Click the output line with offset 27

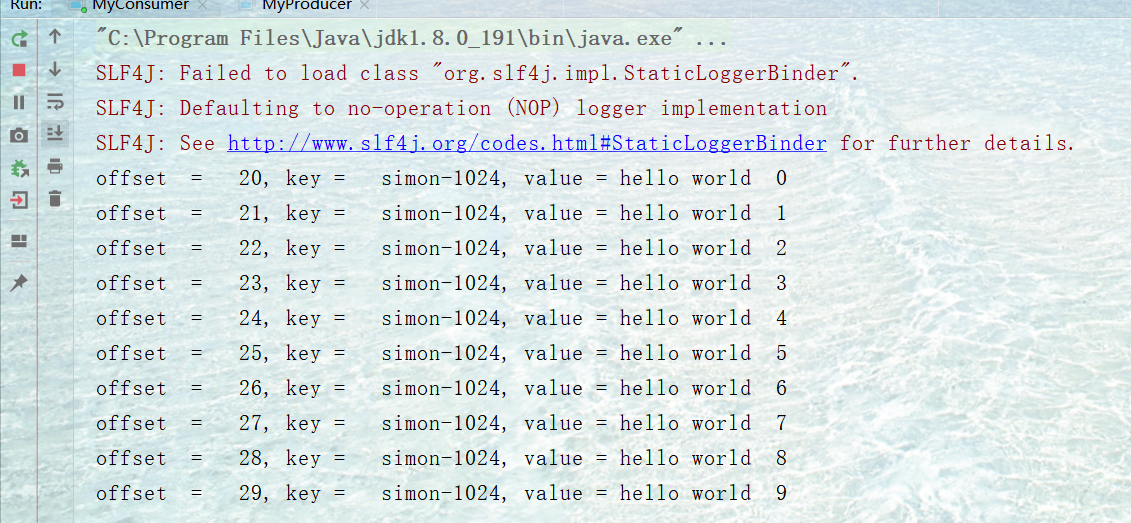point(441,423)
